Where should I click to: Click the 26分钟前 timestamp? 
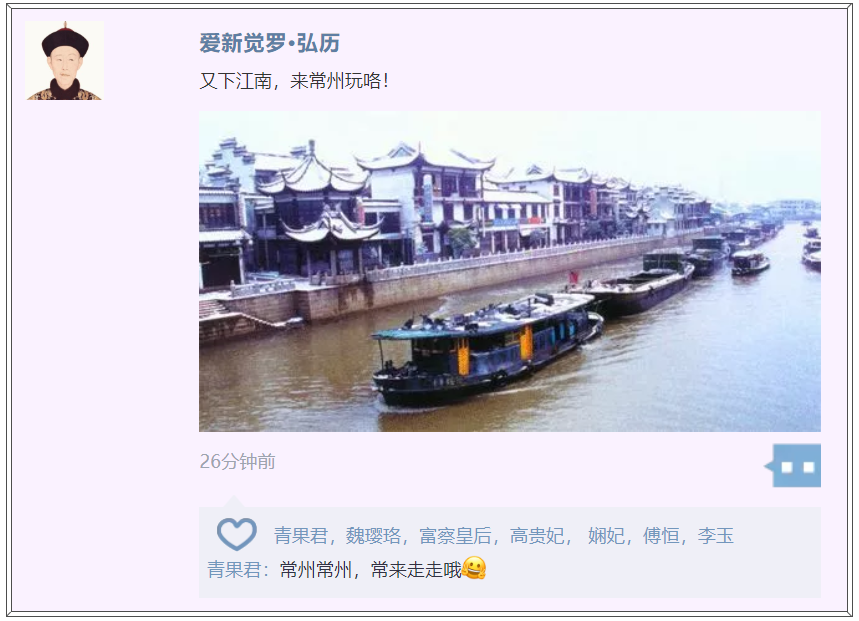(237, 462)
